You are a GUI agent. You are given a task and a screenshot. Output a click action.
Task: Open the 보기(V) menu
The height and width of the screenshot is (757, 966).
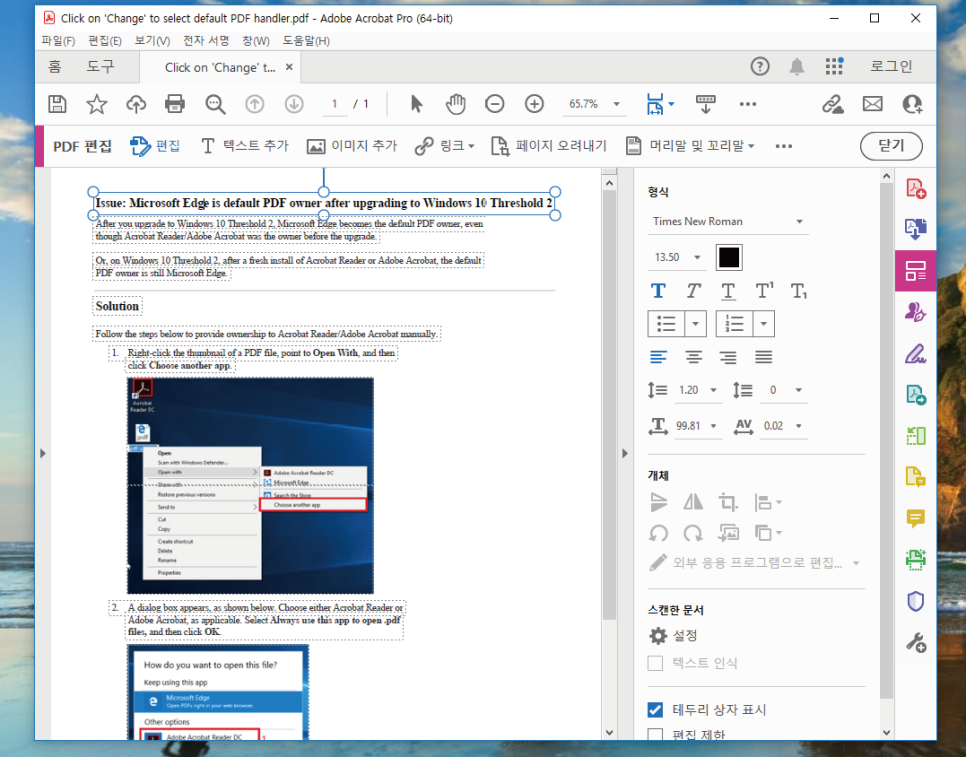(152, 41)
